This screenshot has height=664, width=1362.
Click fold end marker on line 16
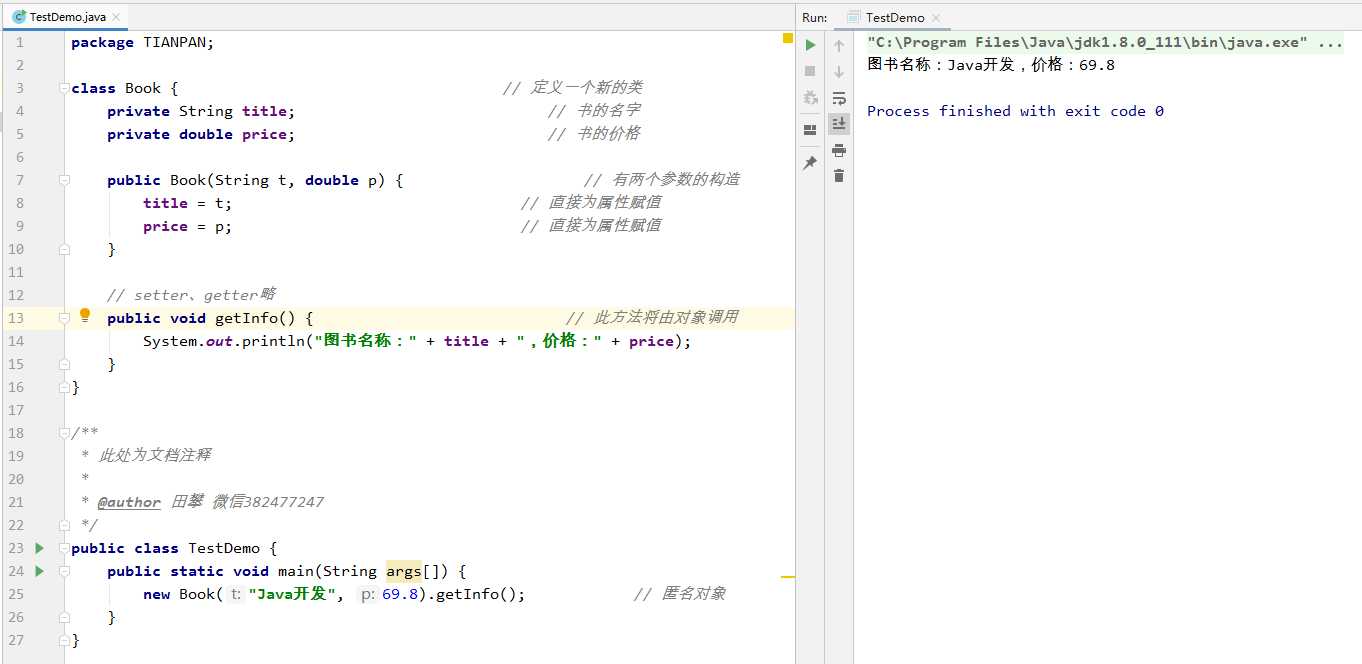(x=64, y=387)
